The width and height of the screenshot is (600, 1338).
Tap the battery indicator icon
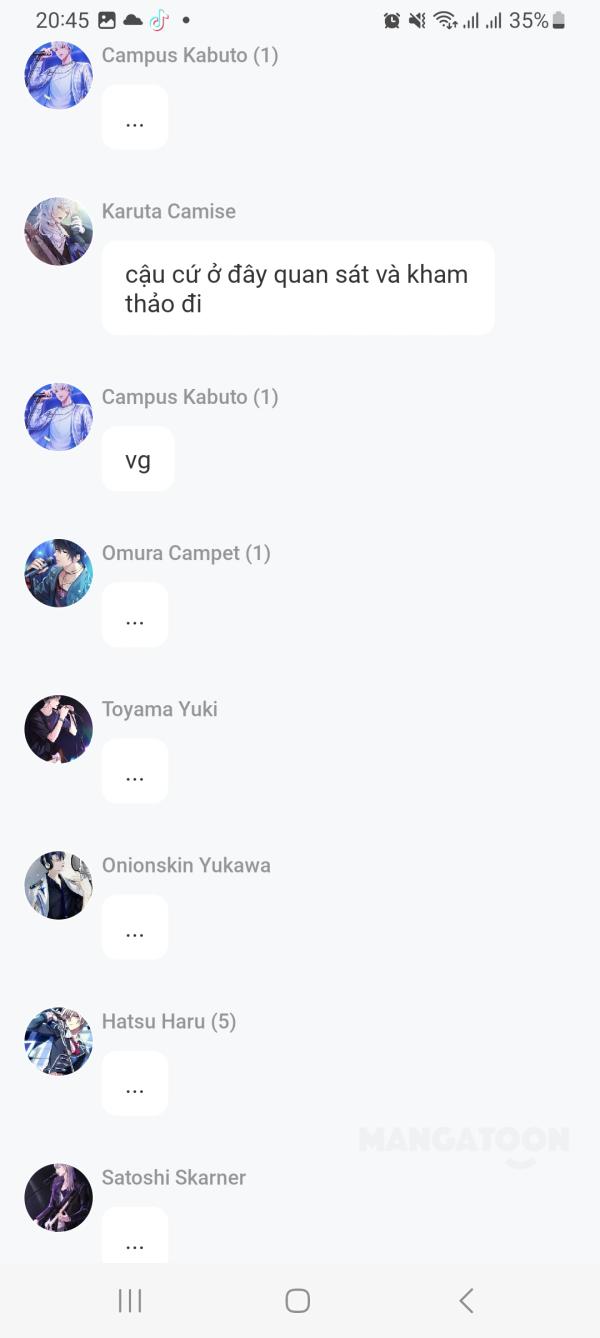click(559, 20)
